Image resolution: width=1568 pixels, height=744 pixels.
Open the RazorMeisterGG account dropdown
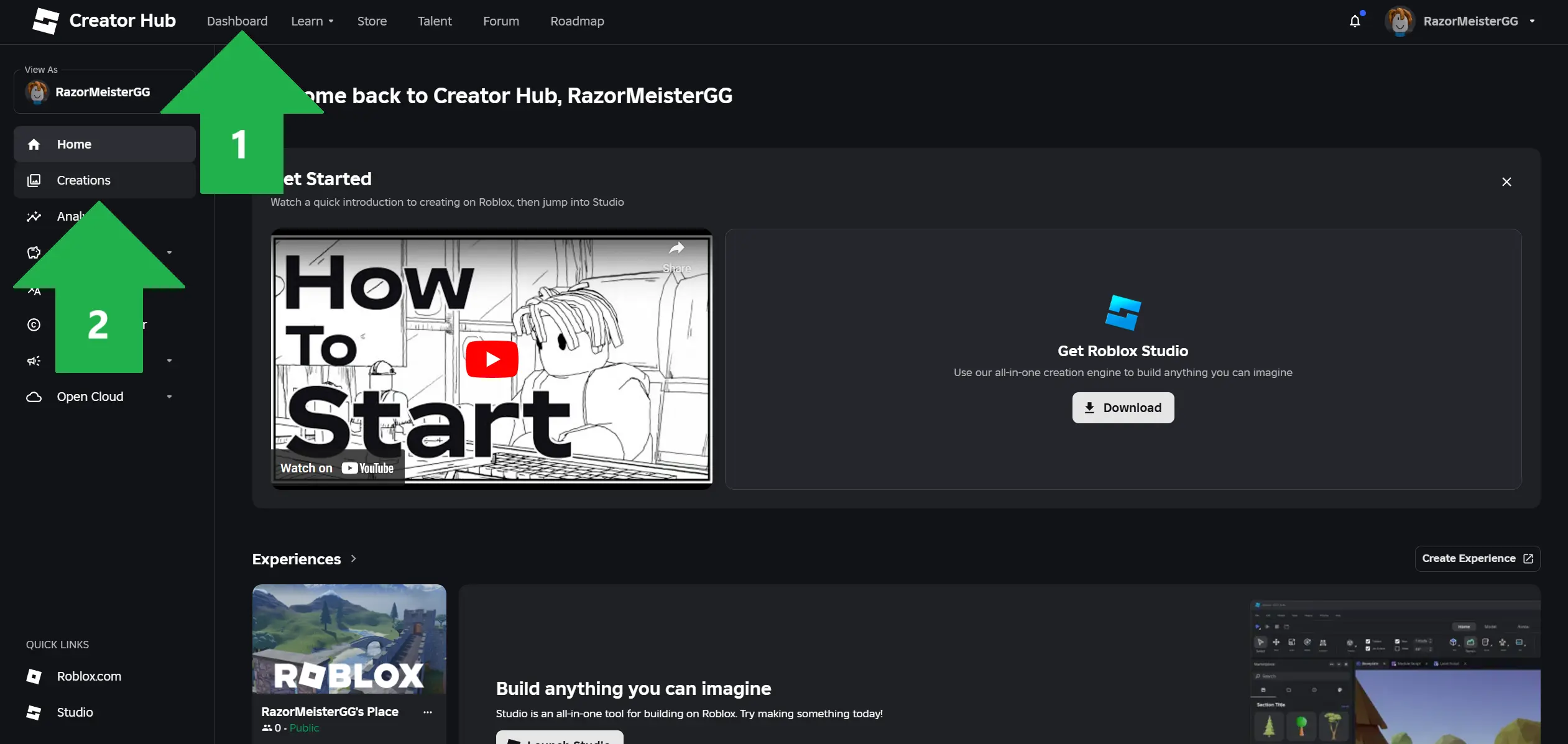[x=1532, y=21]
